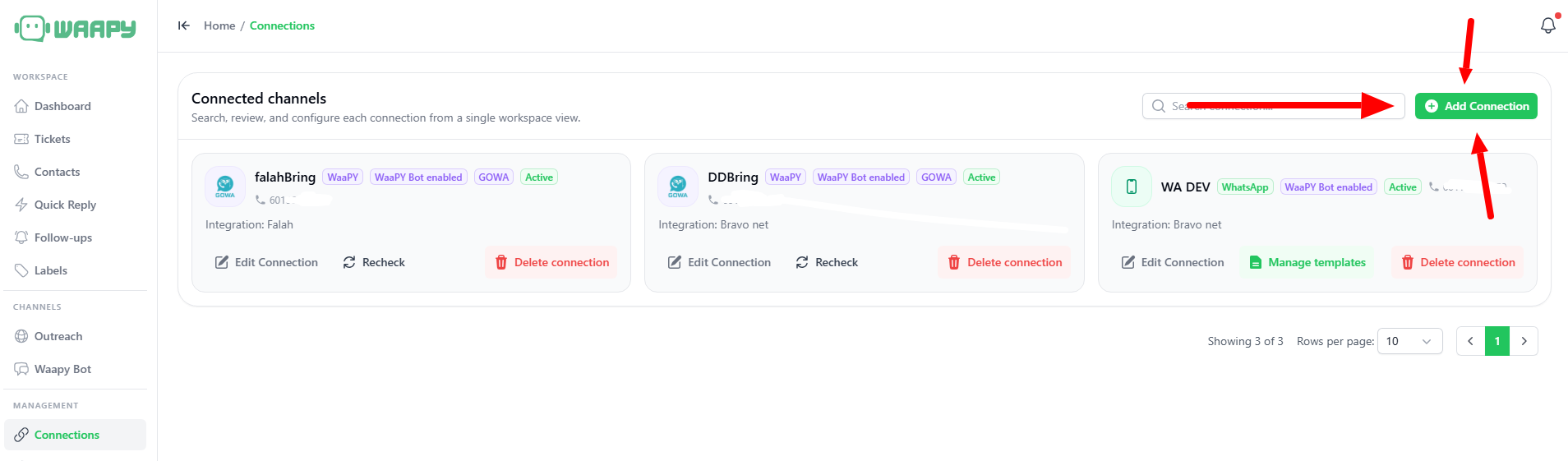The height and width of the screenshot is (461, 1568).
Task: Click the WA DEV phone channel icon
Action: [x=1132, y=187]
